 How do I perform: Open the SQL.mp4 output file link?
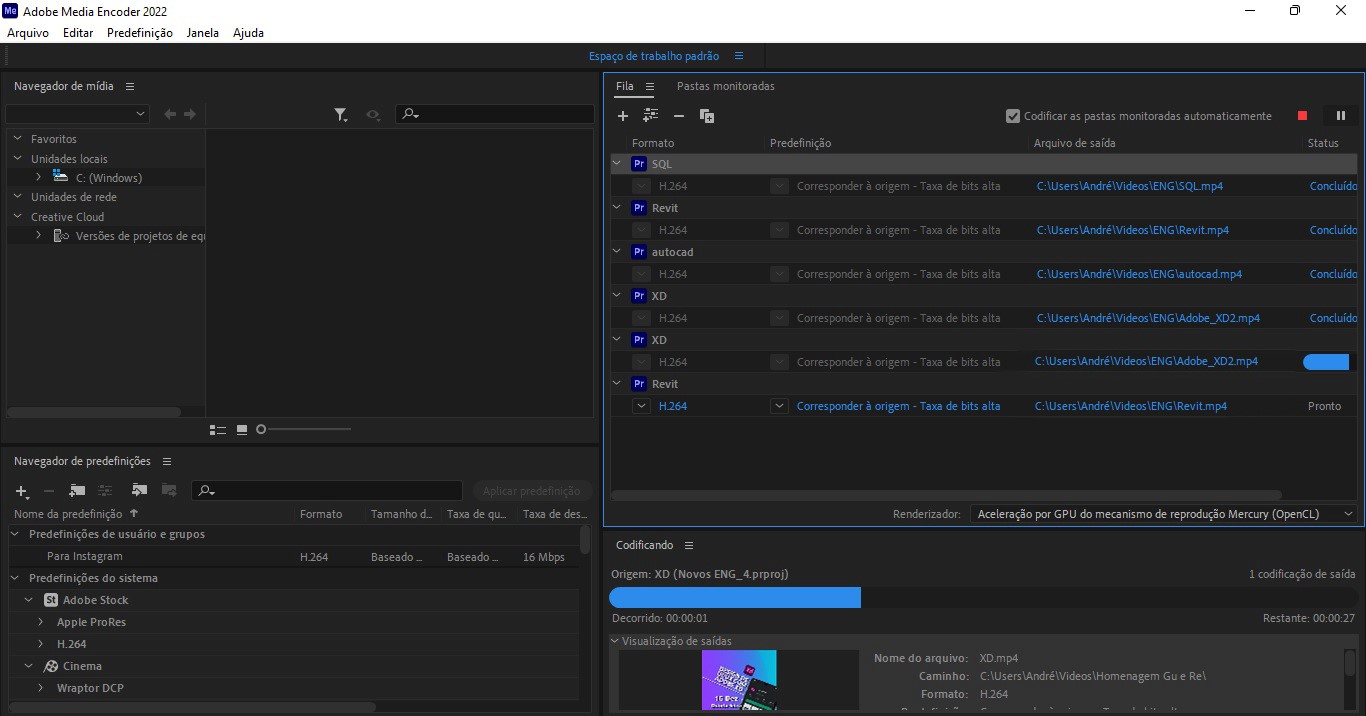tap(1130, 186)
